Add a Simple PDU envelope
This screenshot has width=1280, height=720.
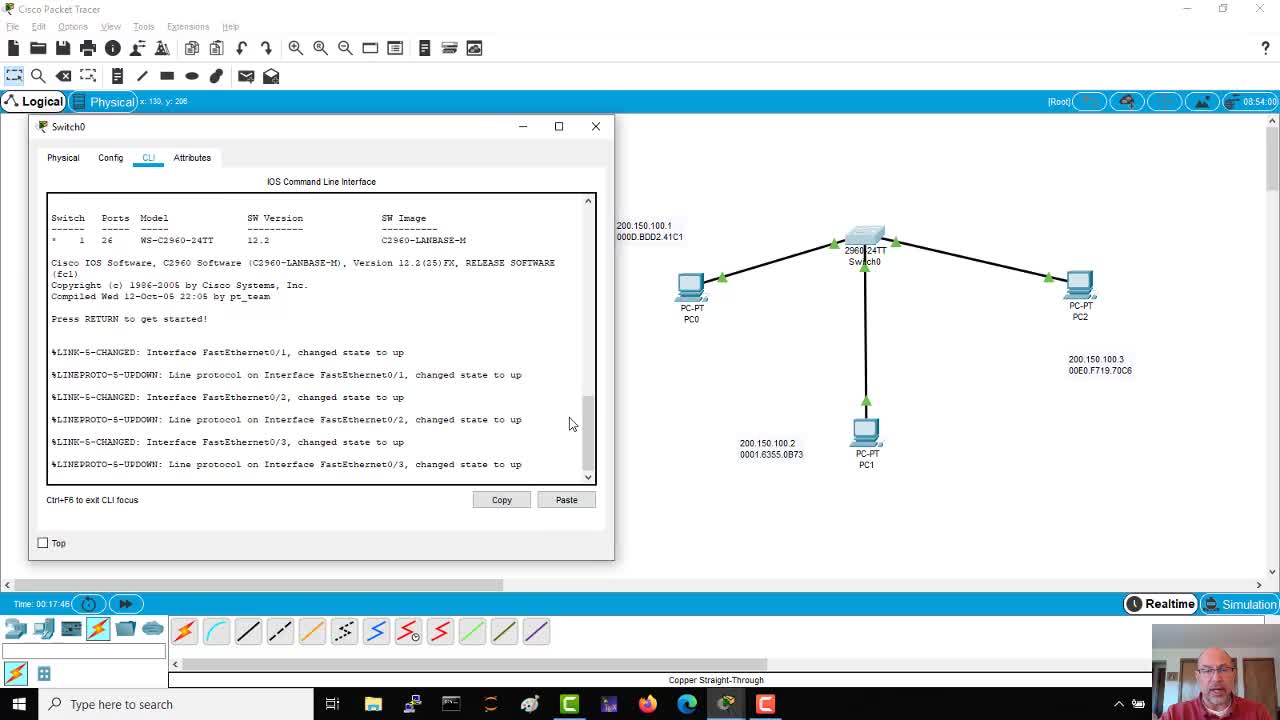[246, 76]
